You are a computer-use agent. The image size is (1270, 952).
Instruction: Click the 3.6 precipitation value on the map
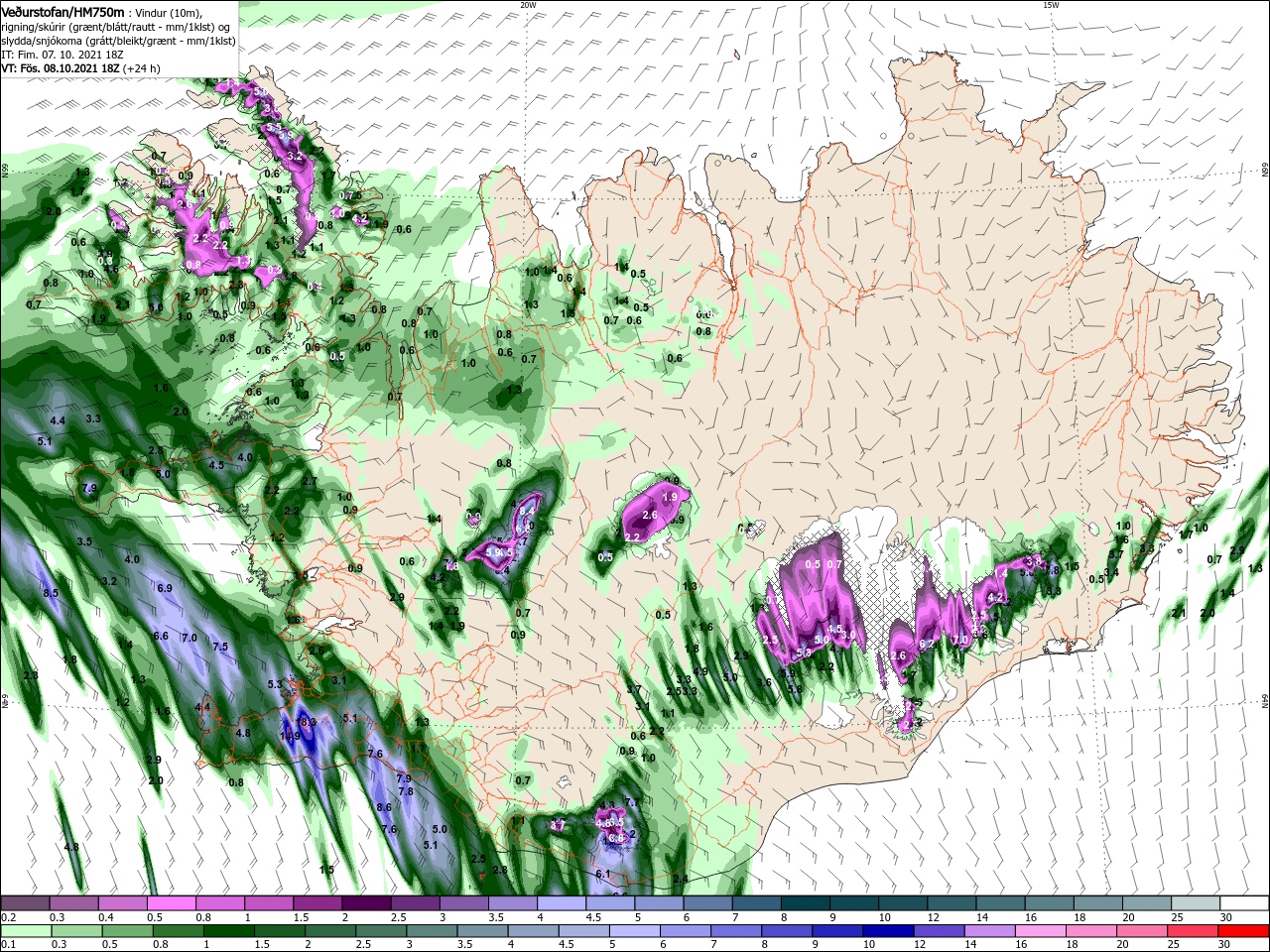[764, 682]
